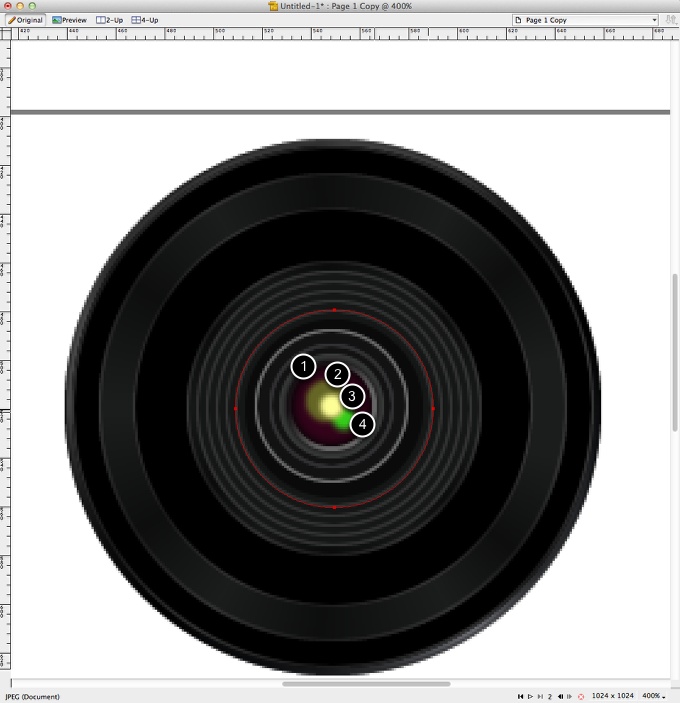This screenshot has height=703, width=680.
Task: Jump to last frame in playback controls
Action: click(x=540, y=696)
